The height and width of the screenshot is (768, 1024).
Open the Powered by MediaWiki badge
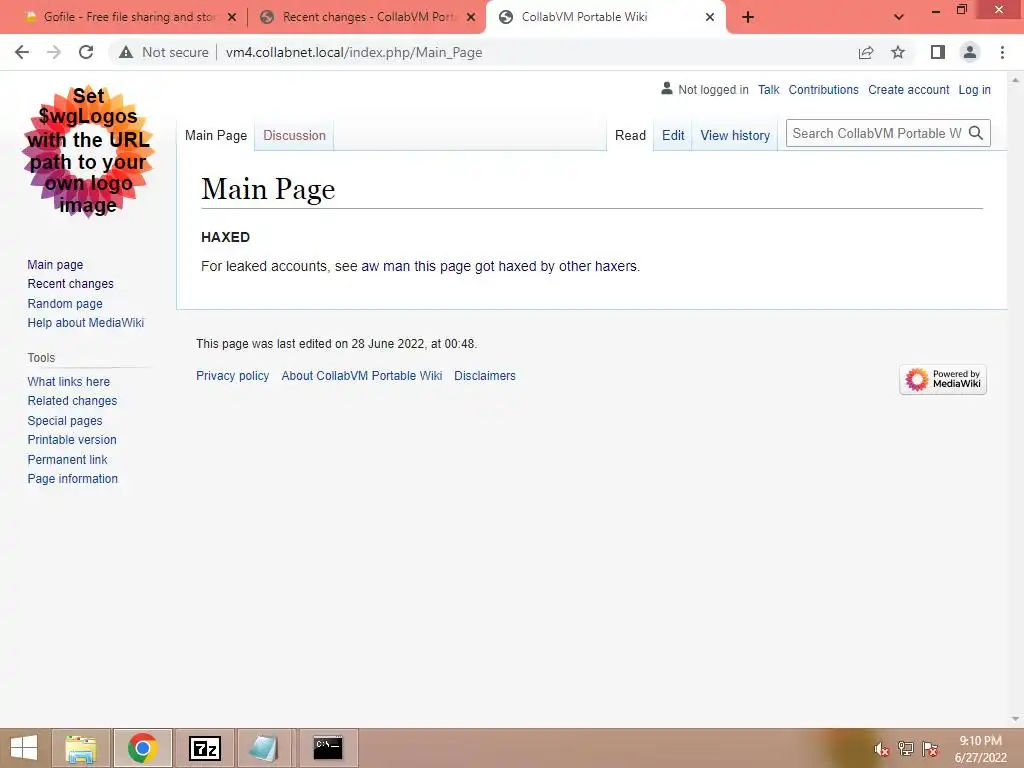pos(943,379)
